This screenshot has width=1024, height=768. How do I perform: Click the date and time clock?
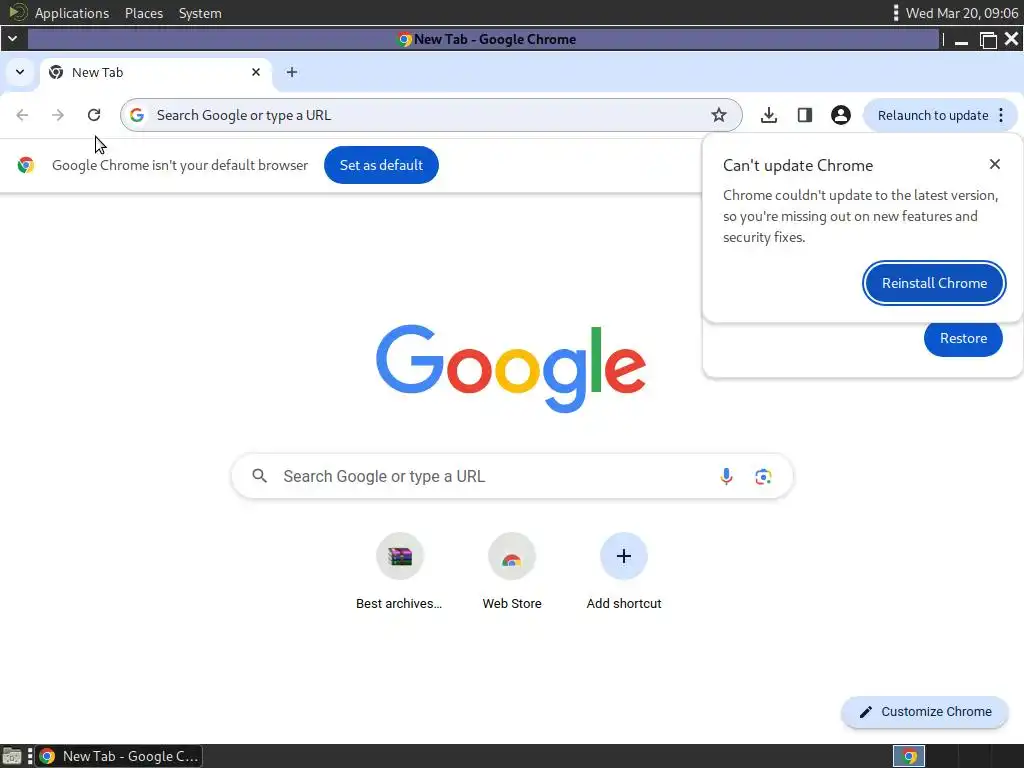962,13
